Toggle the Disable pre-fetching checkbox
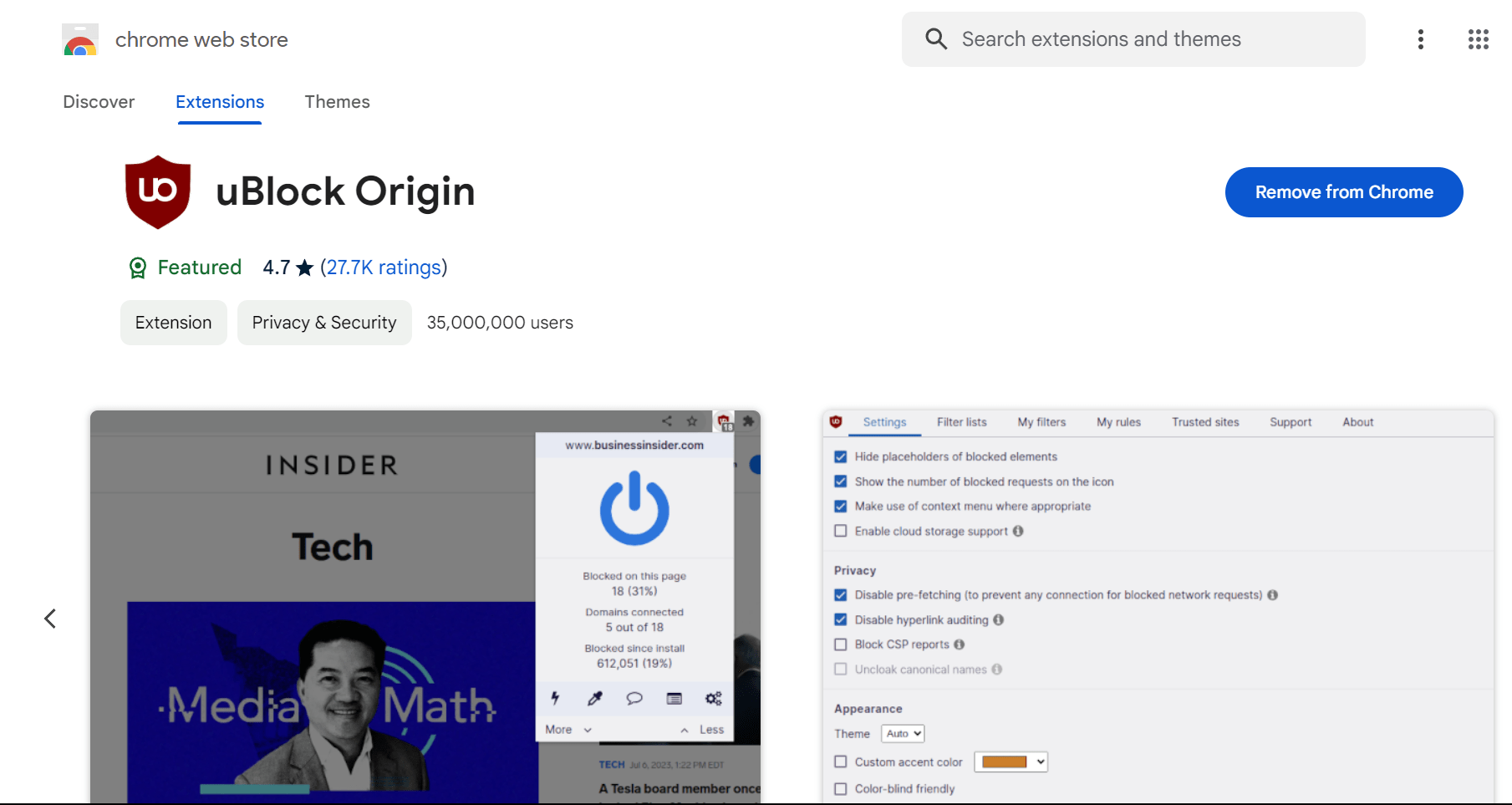 [841, 595]
